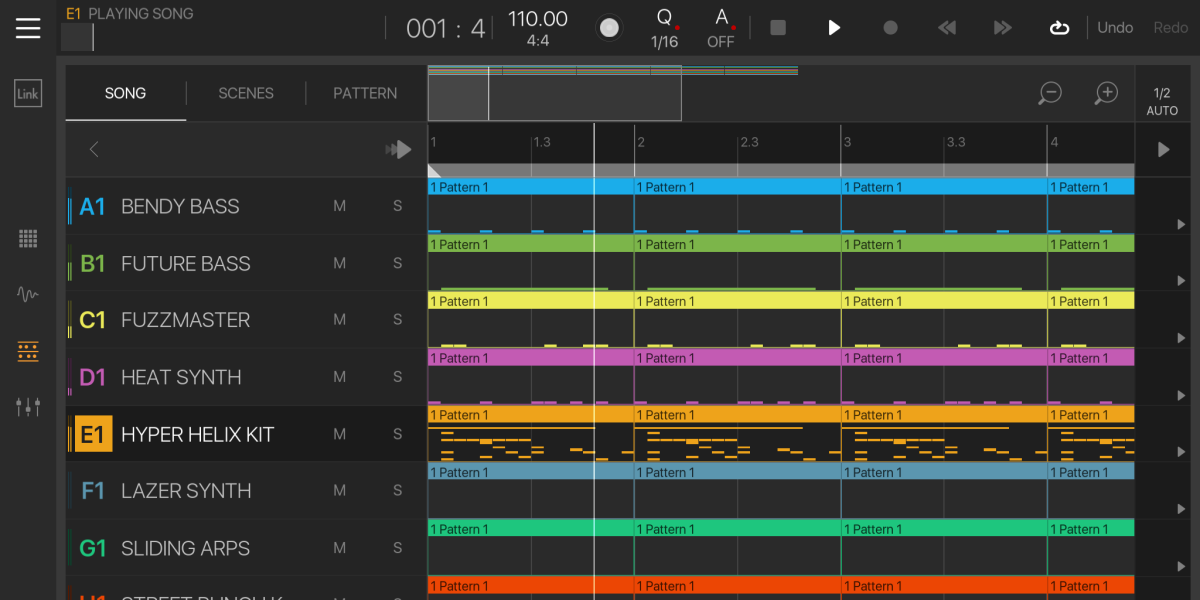Click the 1/2 AUTO grid button
The height and width of the screenshot is (600, 1200).
tap(1162, 101)
